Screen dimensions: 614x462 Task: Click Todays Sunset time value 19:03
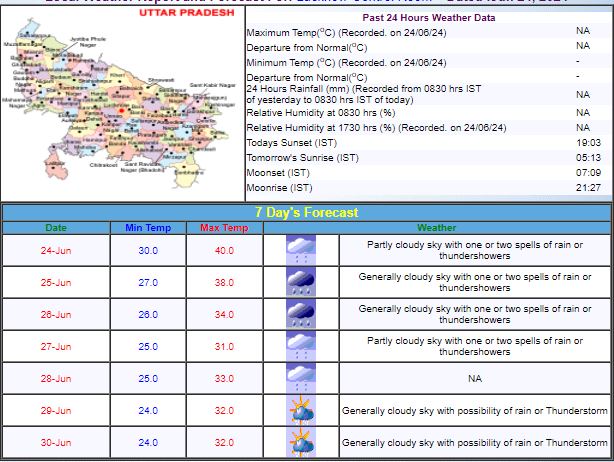click(x=582, y=143)
